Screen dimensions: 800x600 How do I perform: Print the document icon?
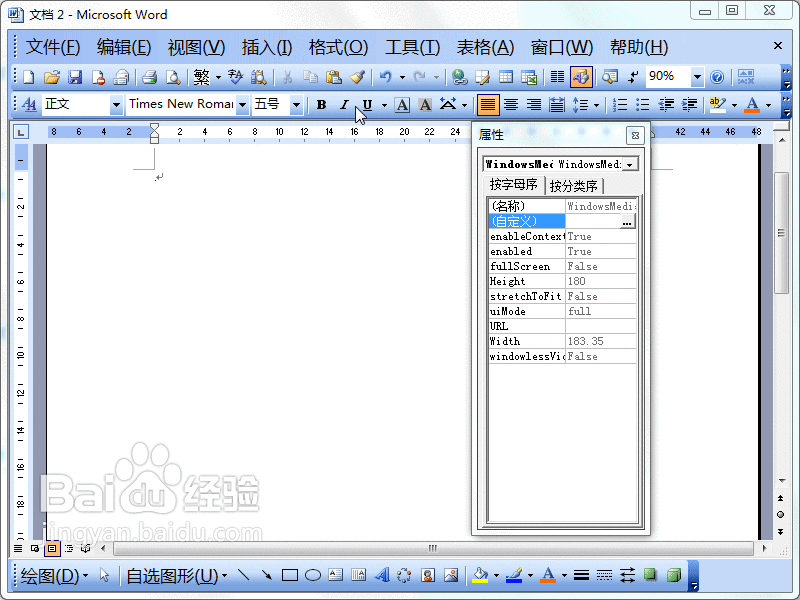pos(149,77)
